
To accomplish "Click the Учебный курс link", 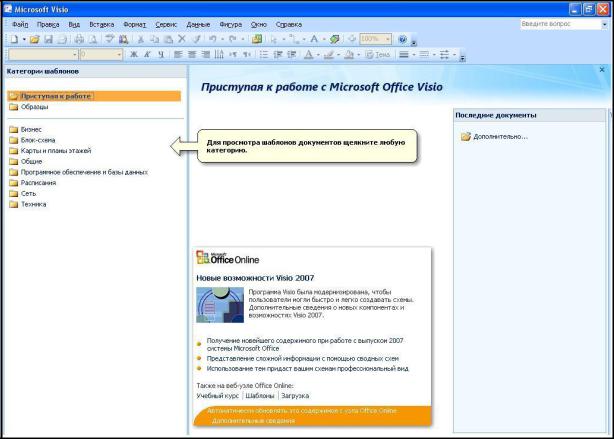I will [x=217, y=396].
